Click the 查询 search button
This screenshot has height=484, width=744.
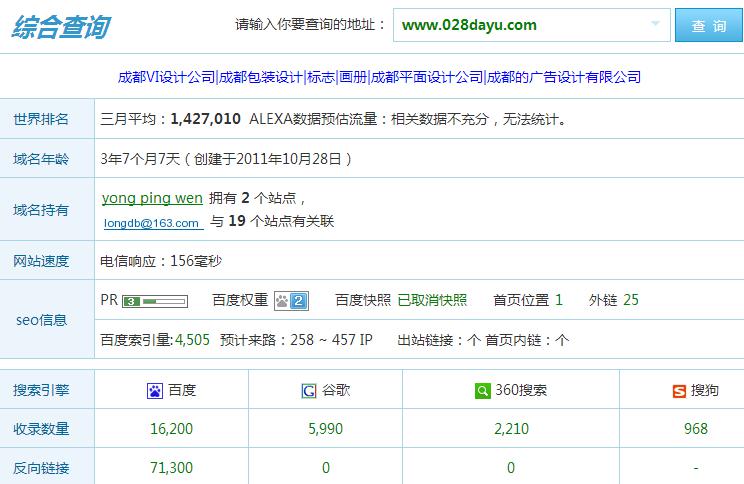click(709, 26)
